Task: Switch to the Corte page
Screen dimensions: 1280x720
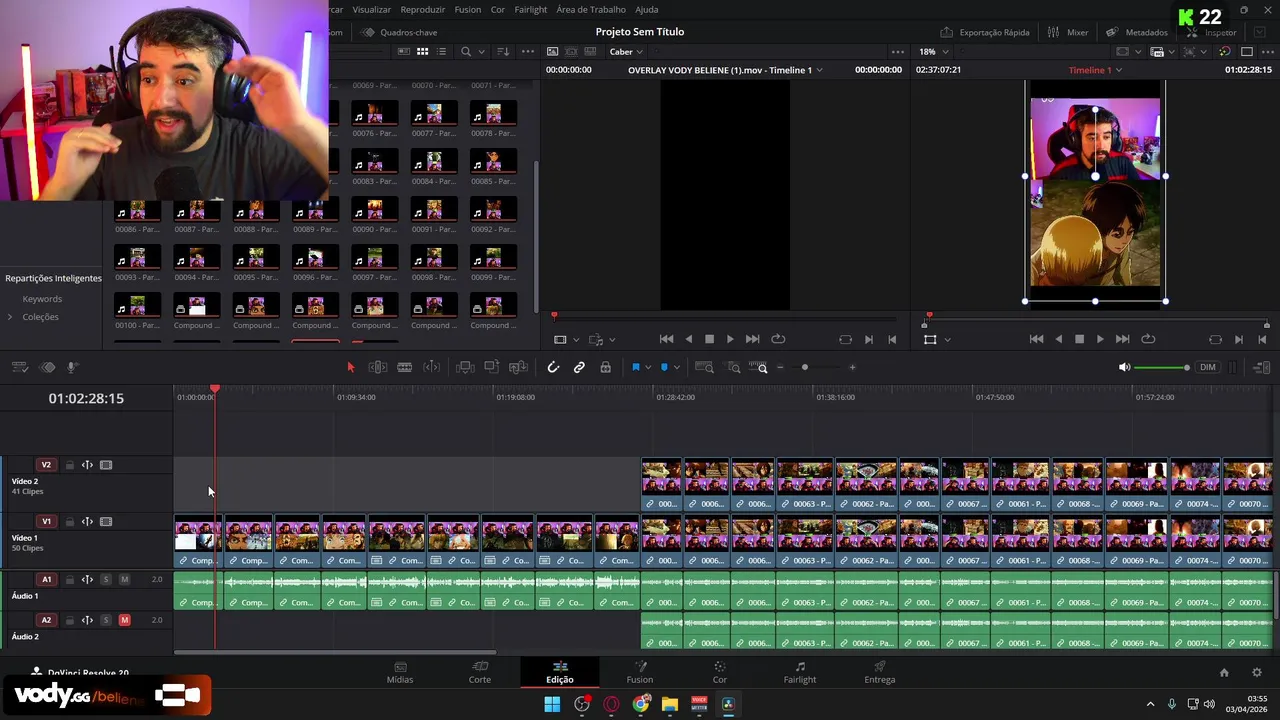Action: 480,672
